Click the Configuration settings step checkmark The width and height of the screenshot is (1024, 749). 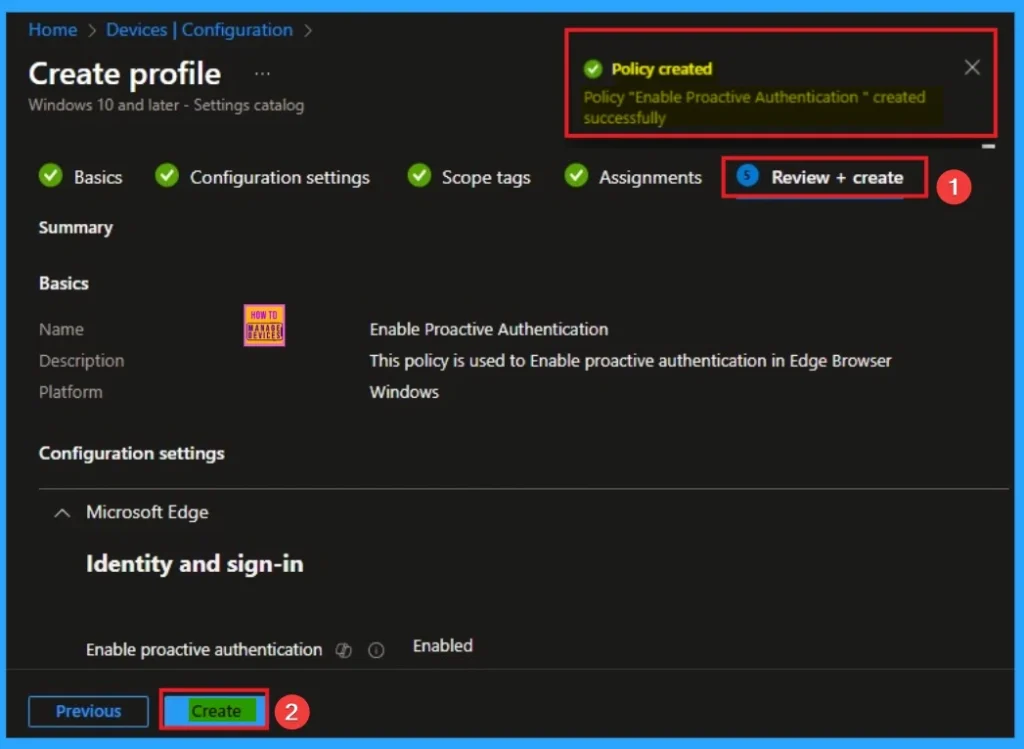(x=167, y=176)
